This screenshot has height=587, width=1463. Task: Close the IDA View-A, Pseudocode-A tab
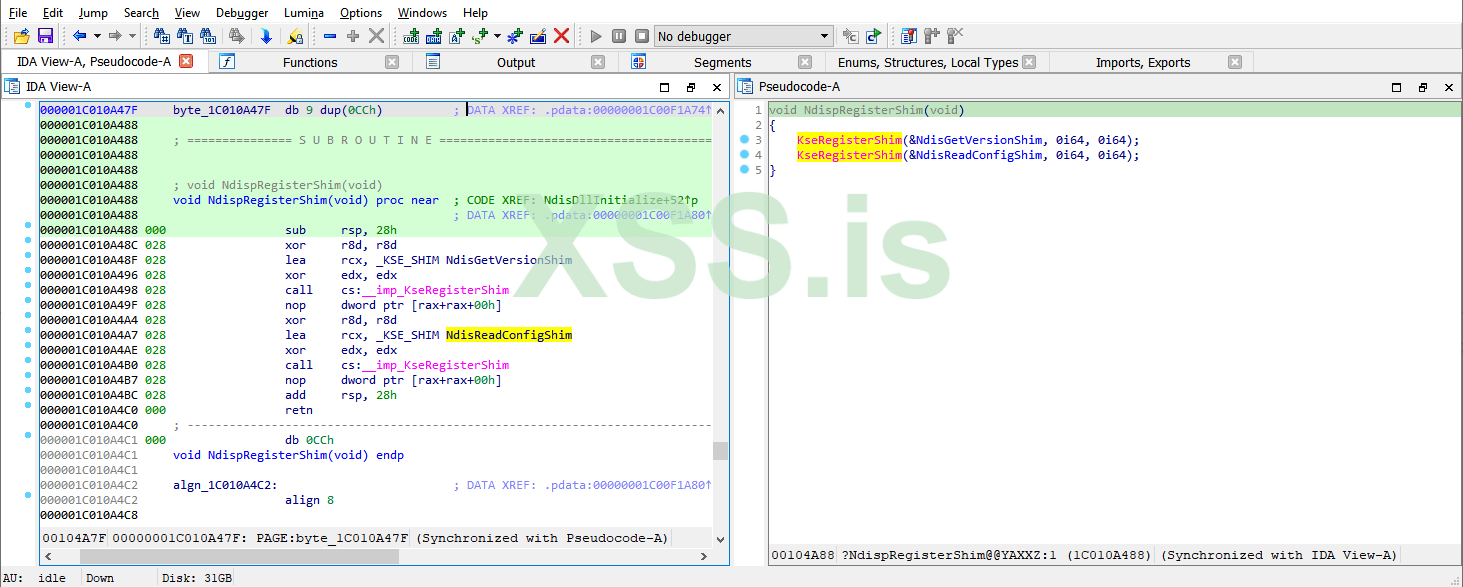click(185, 61)
